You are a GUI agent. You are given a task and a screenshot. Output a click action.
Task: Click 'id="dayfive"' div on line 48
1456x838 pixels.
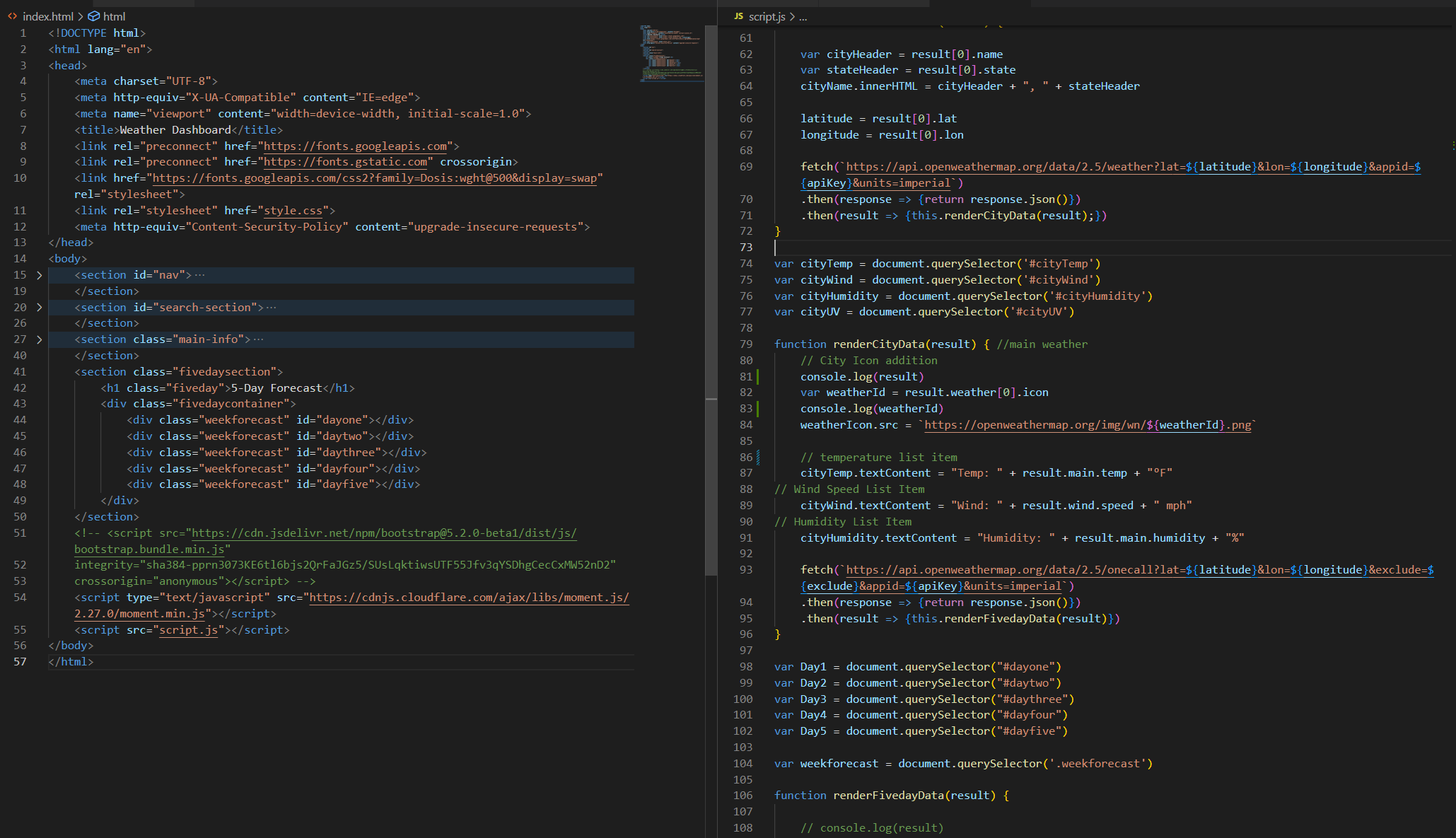(336, 484)
